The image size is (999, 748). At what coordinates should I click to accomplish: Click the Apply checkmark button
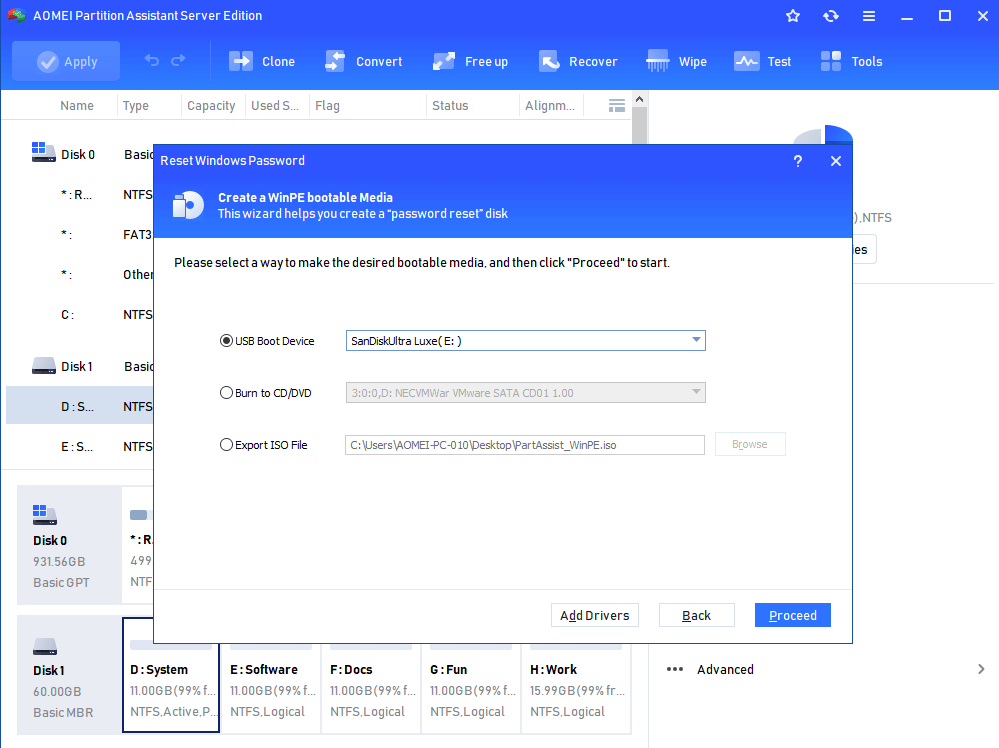[66, 61]
